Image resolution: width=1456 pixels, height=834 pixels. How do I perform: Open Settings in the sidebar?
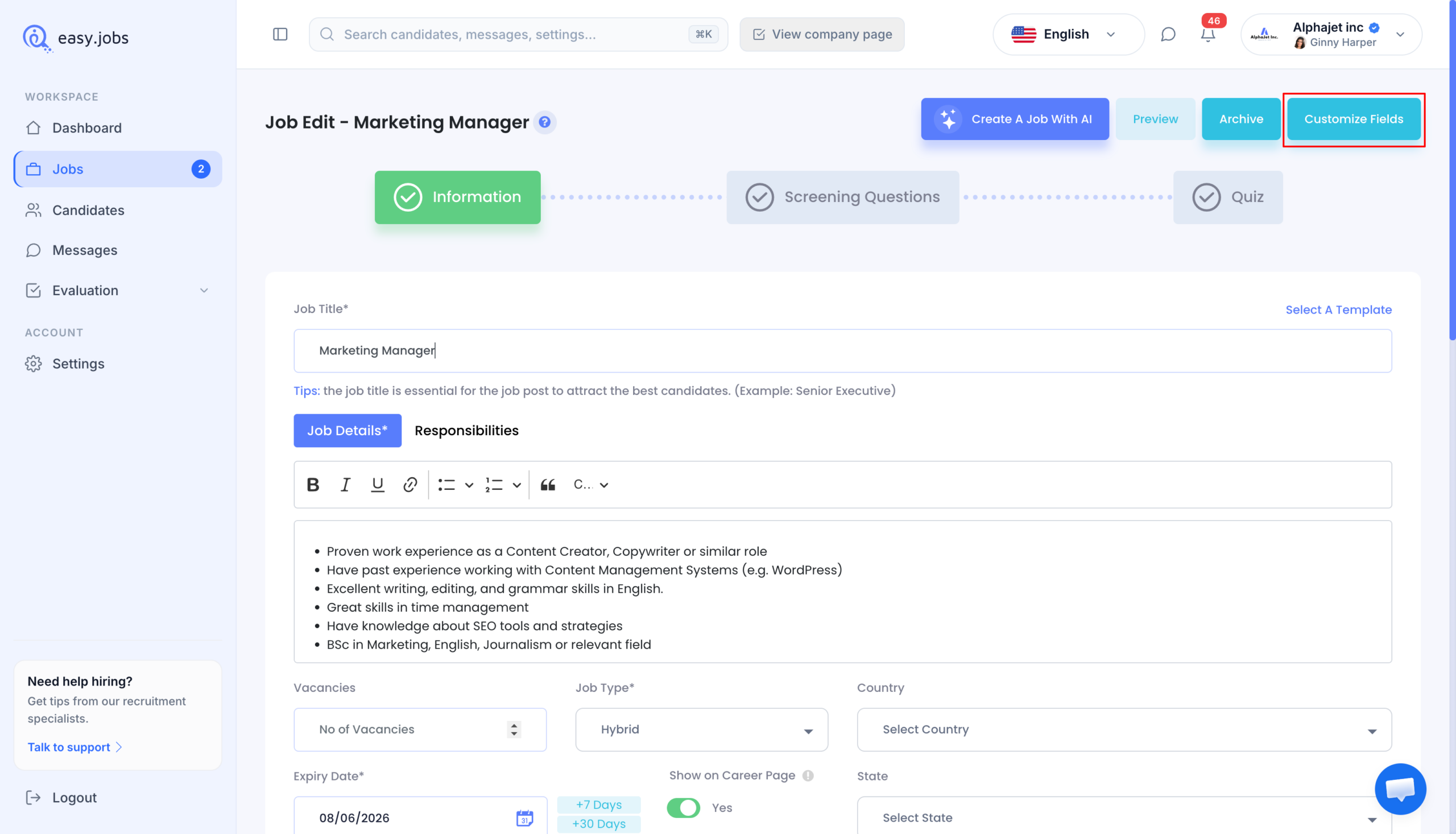tap(117, 364)
